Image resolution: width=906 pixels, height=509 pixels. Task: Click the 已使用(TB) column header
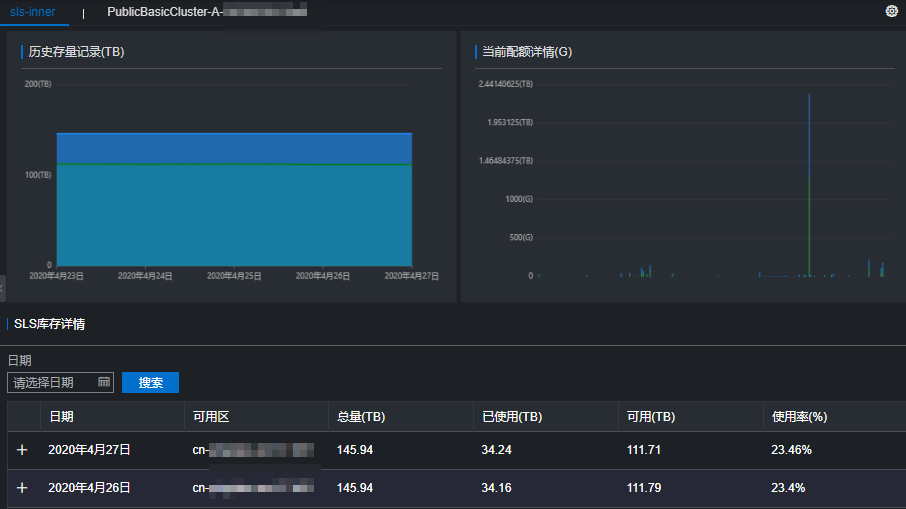[x=512, y=417]
